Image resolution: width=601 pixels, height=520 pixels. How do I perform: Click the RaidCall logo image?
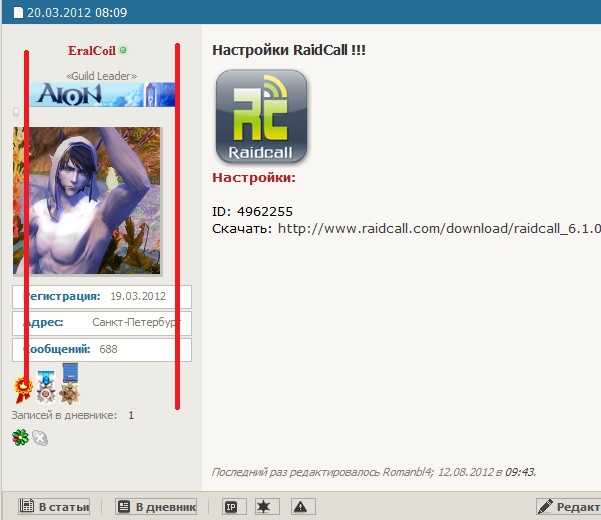[261, 116]
